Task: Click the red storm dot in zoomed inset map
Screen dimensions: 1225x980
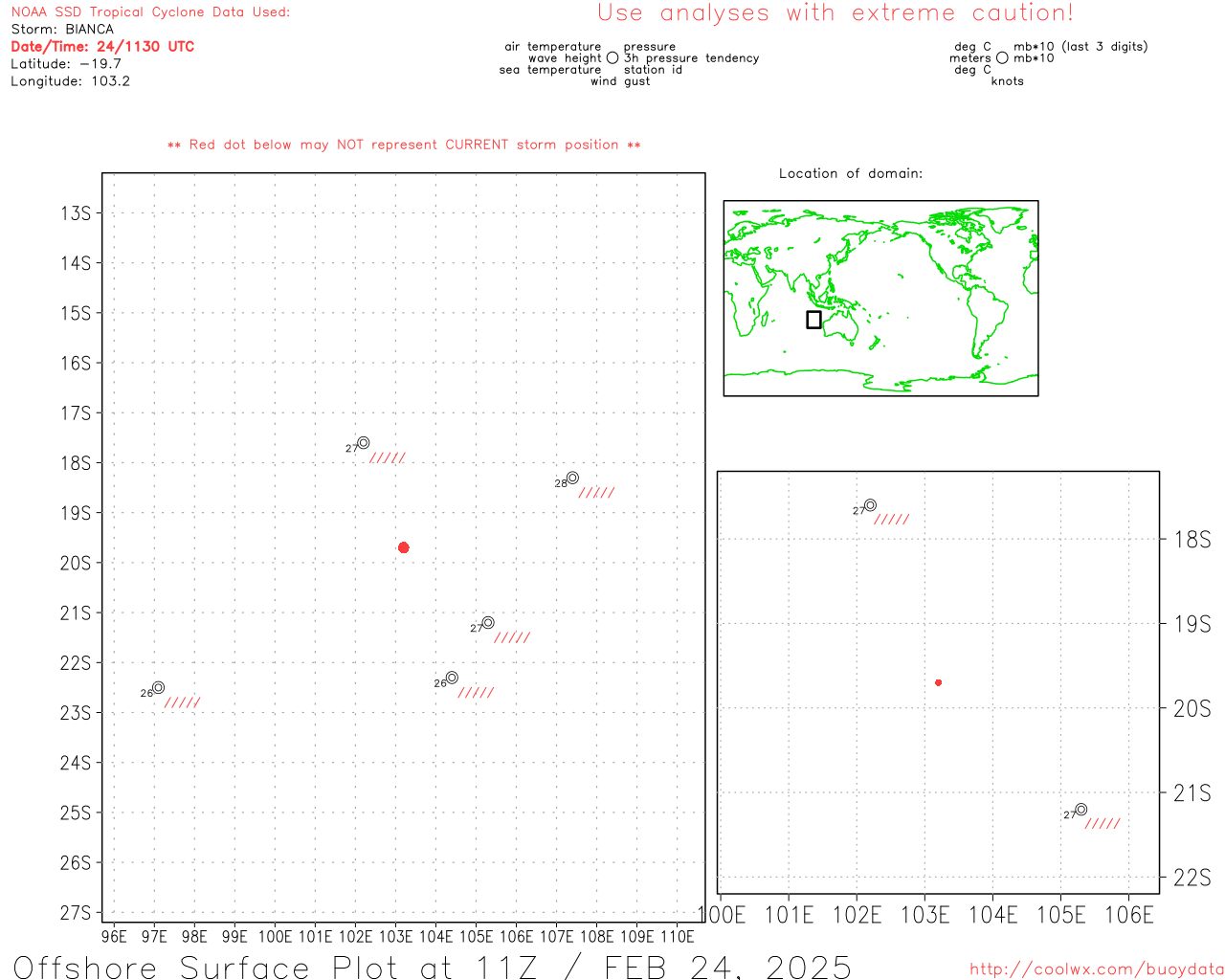Action: 938,682
